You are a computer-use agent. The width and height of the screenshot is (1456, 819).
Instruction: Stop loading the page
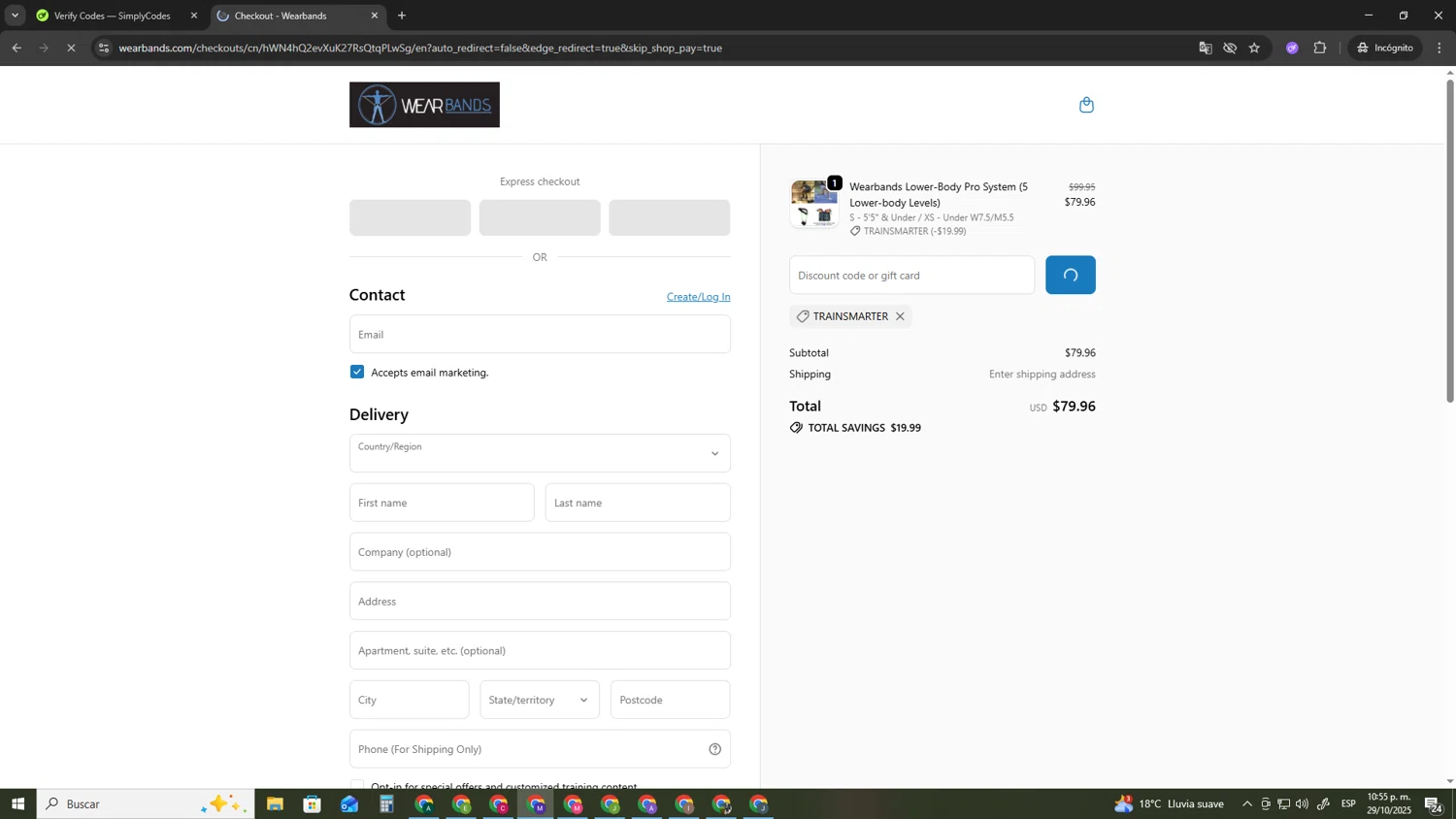(x=71, y=48)
